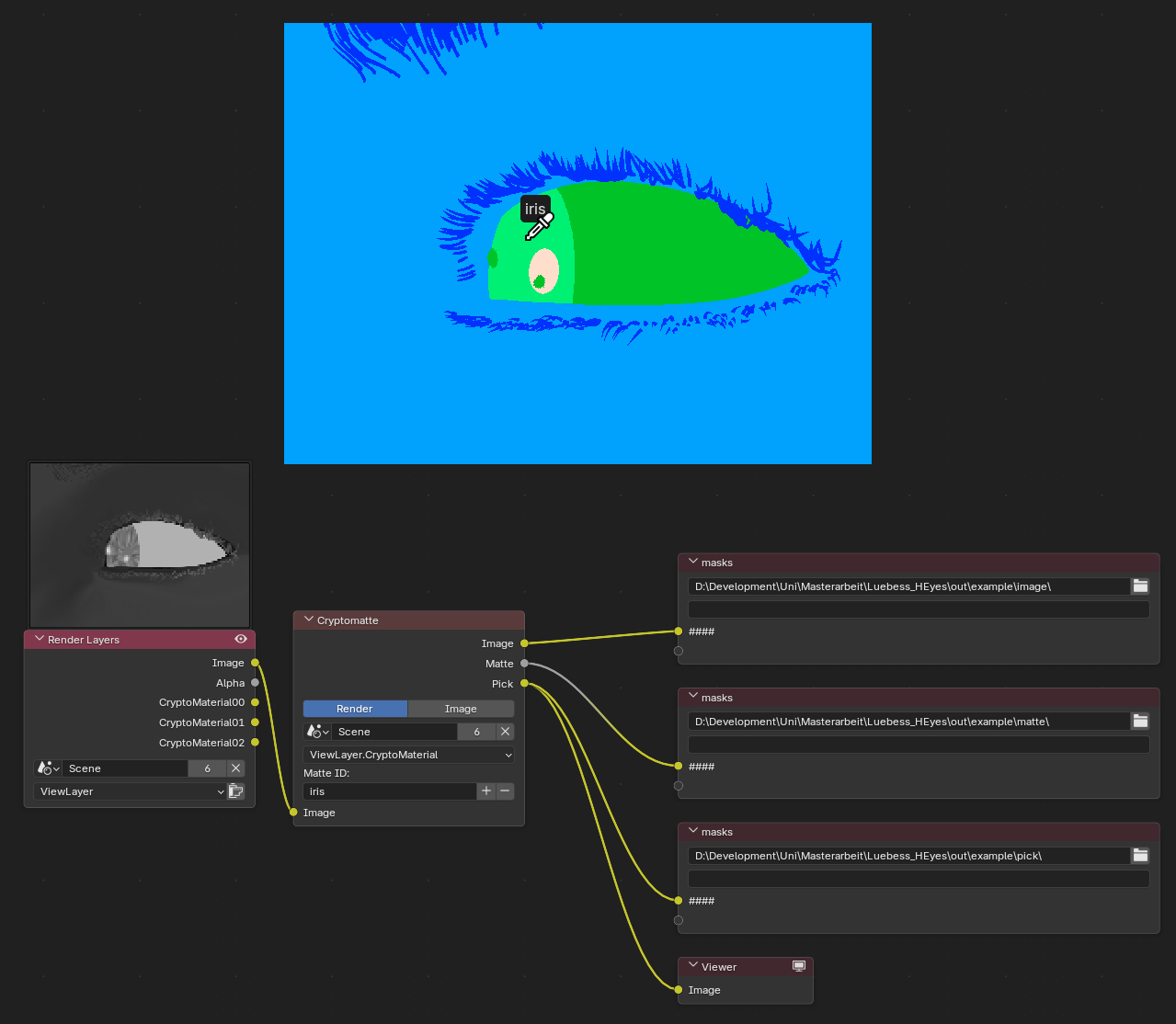1176x1024 pixels.
Task: Click the scene user count in Render Layers
Action: tap(207, 768)
